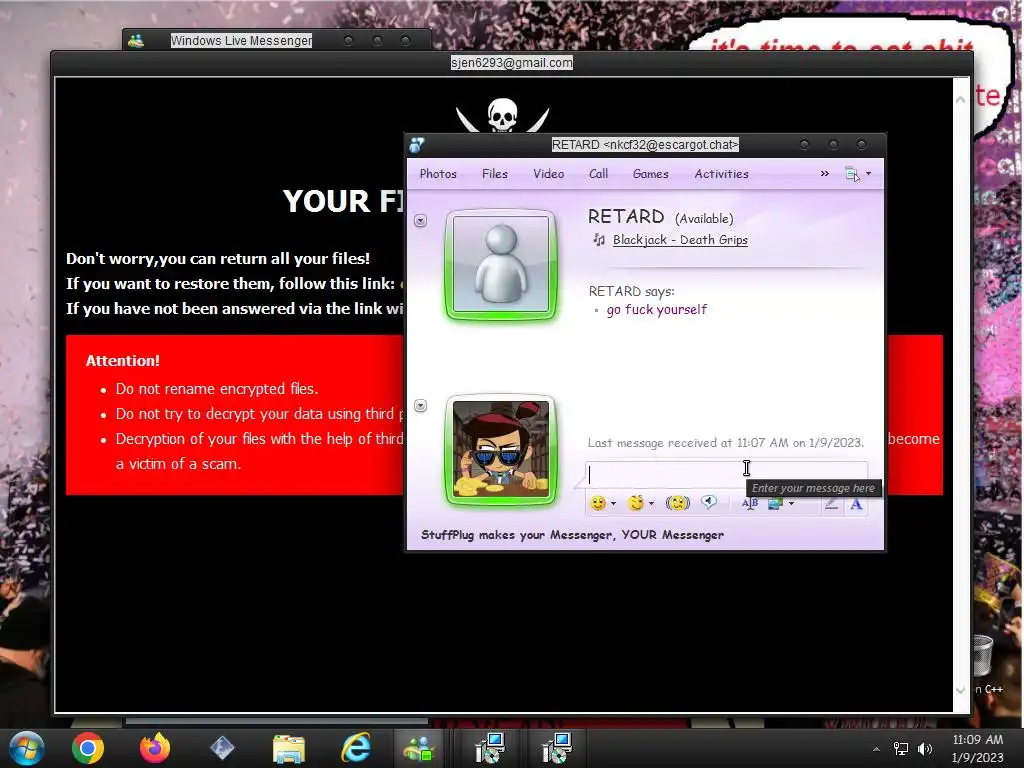Image resolution: width=1024 pixels, height=768 pixels.
Task: Click 'Don't worry,you can return' line
Action: pyautogui.click(x=218, y=259)
